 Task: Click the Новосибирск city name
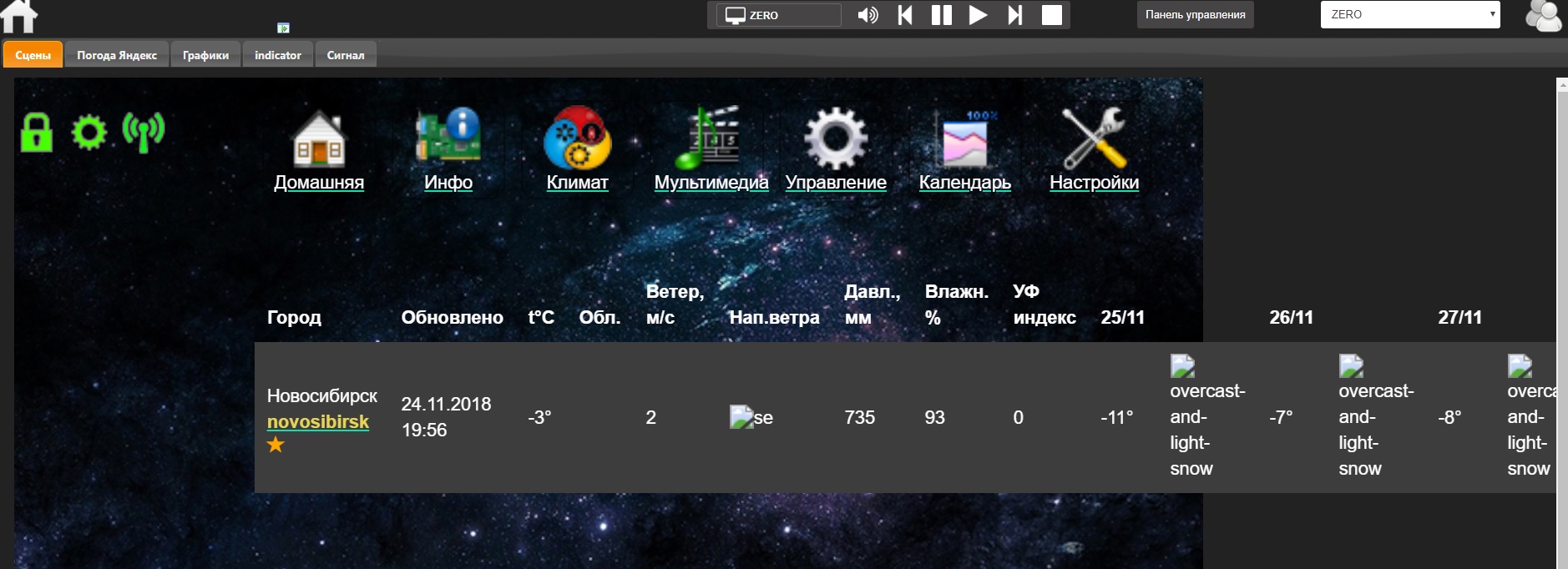tap(322, 396)
